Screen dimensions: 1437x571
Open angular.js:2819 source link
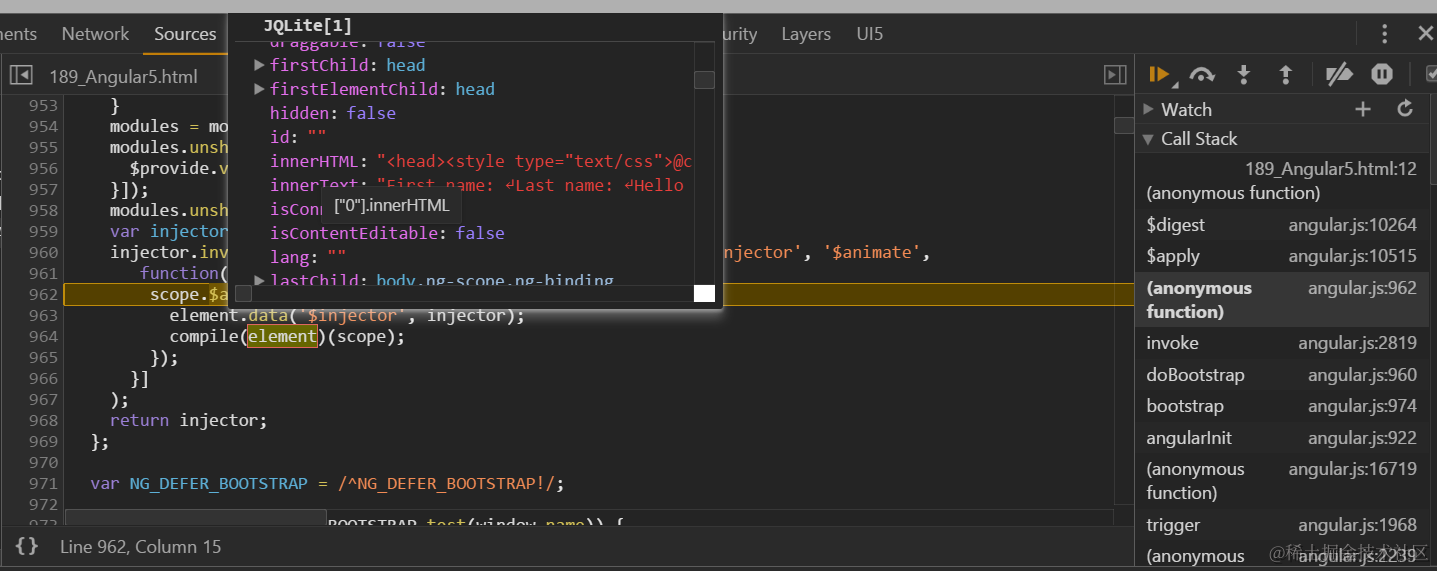(1357, 343)
